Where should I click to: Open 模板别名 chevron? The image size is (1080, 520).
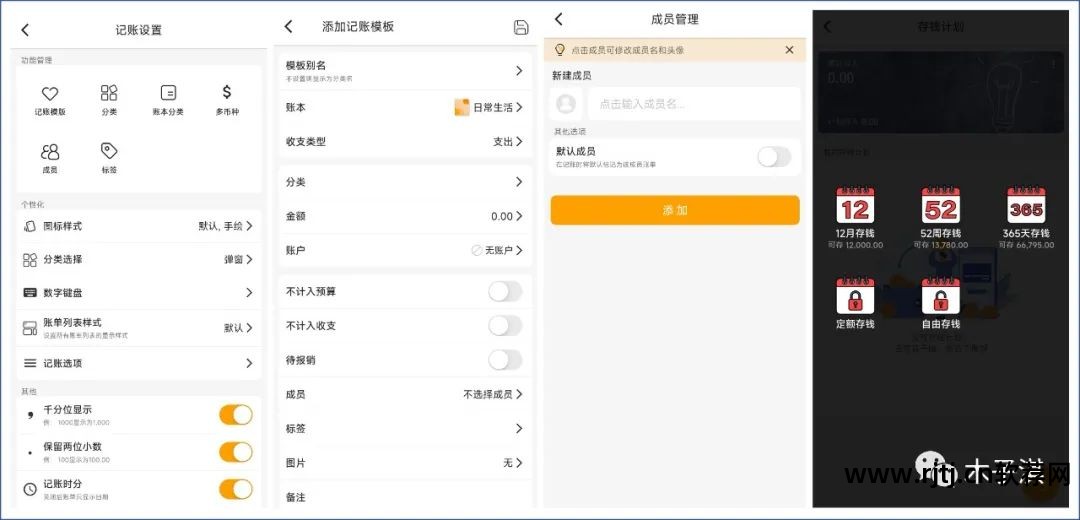[519, 71]
